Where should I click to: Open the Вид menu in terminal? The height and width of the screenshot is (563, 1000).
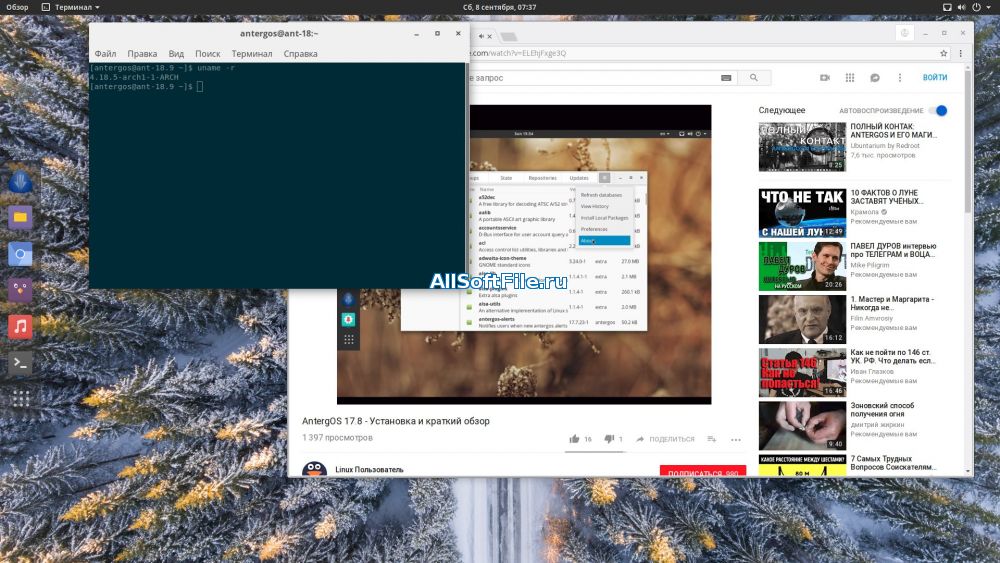176,54
